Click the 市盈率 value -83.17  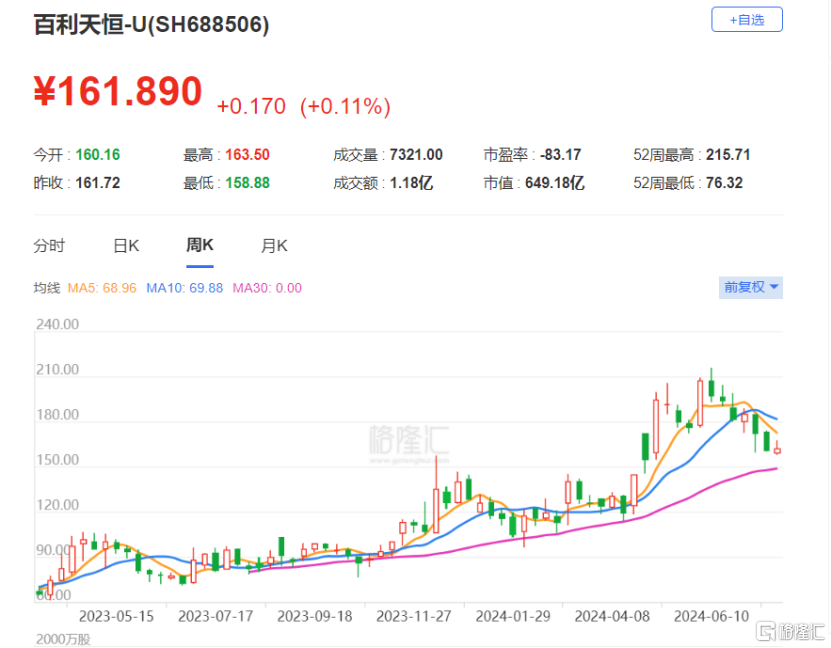[x=560, y=155]
